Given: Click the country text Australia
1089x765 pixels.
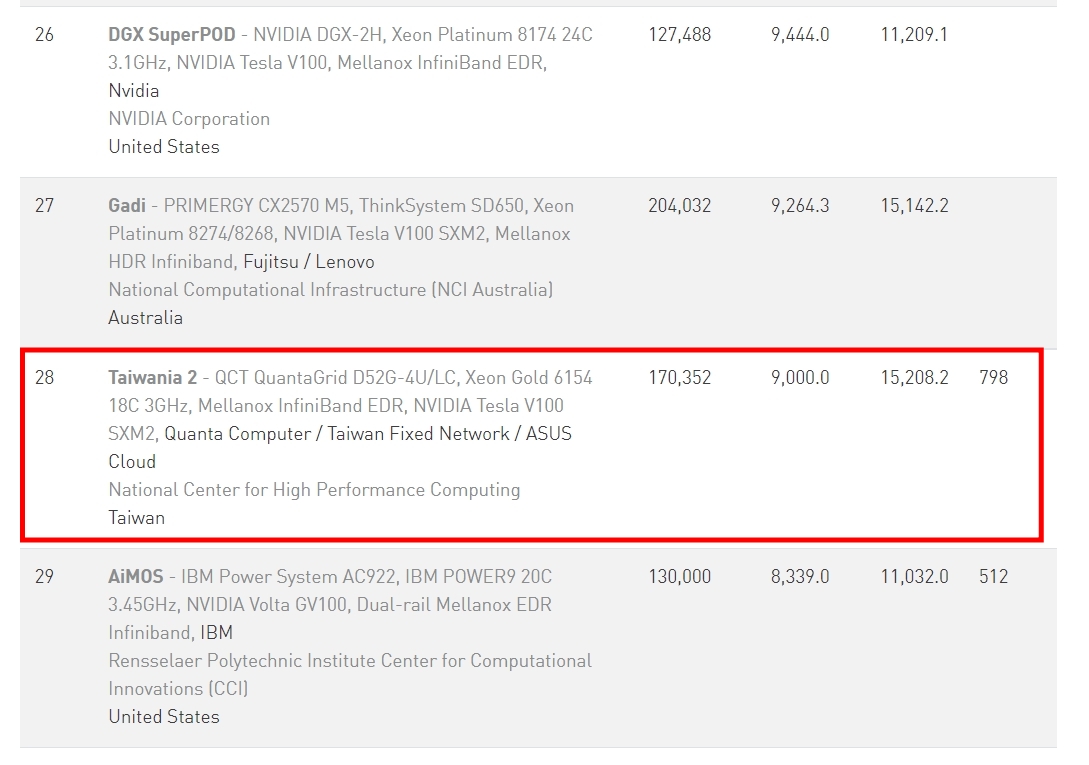Looking at the screenshot, I should pos(146,318).
